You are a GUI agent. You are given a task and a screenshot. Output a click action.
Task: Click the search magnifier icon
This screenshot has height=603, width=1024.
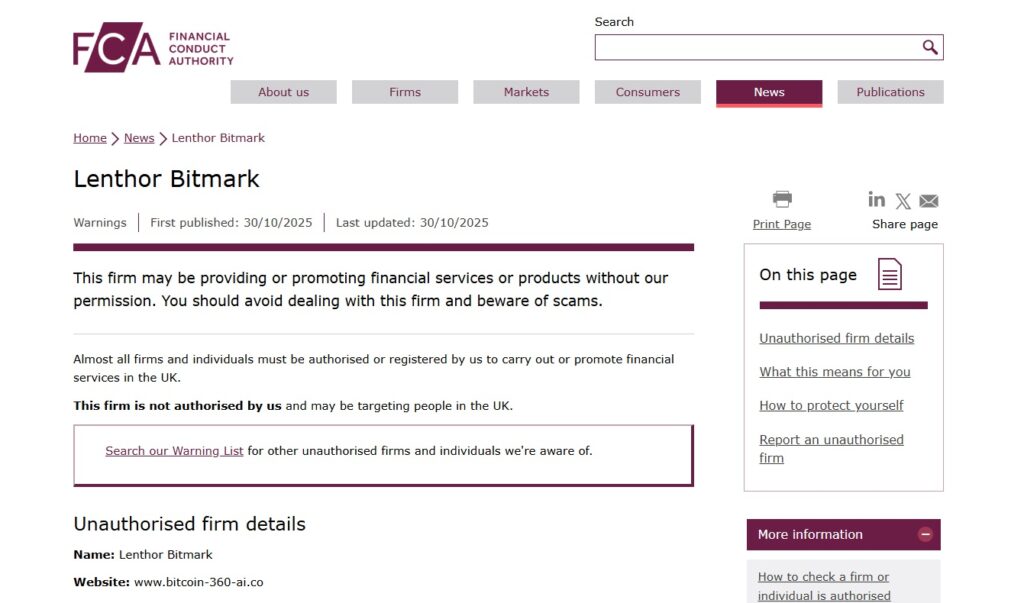[930, 47]
